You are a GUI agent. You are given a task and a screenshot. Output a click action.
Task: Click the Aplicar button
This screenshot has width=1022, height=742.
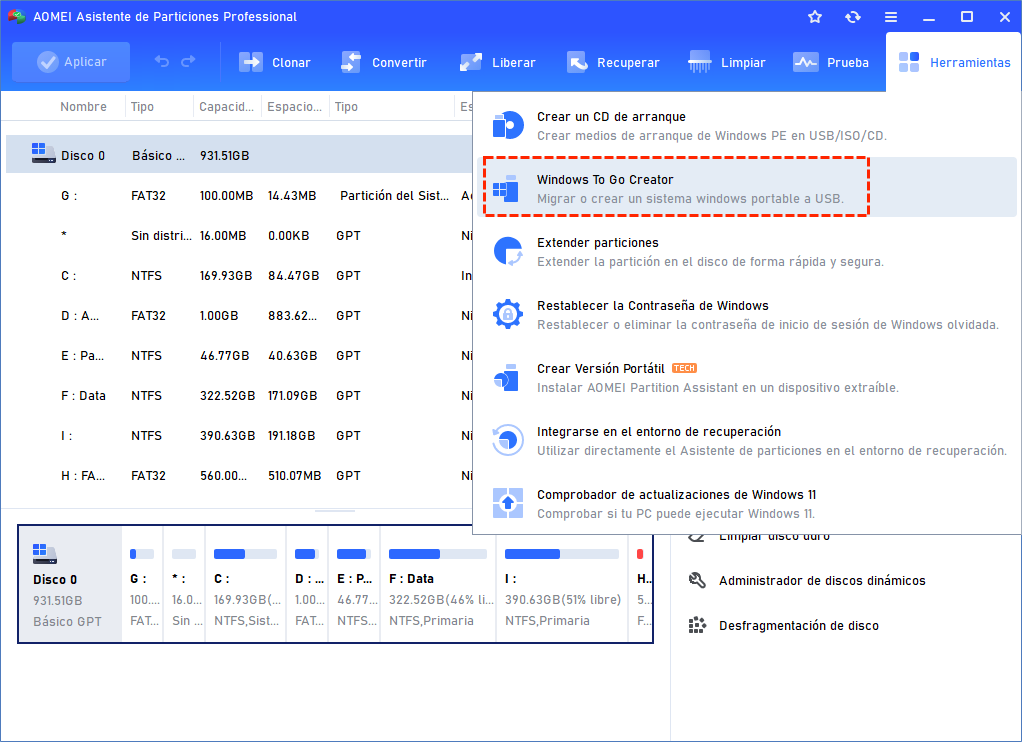point(71,62)
